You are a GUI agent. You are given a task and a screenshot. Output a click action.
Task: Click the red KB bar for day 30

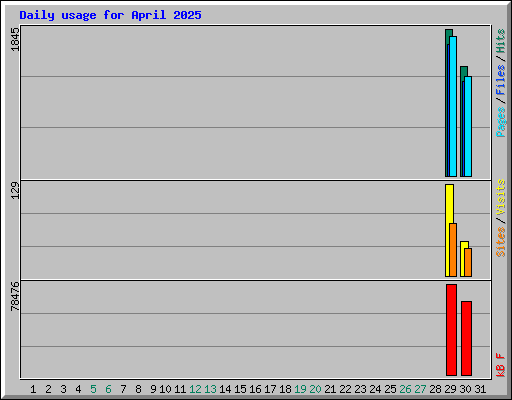(466, 338)
